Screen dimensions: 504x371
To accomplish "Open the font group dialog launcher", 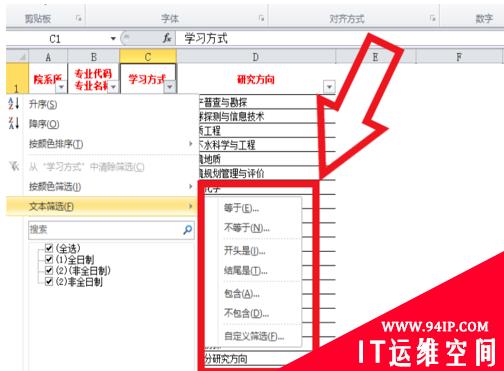I will (262, 18).
